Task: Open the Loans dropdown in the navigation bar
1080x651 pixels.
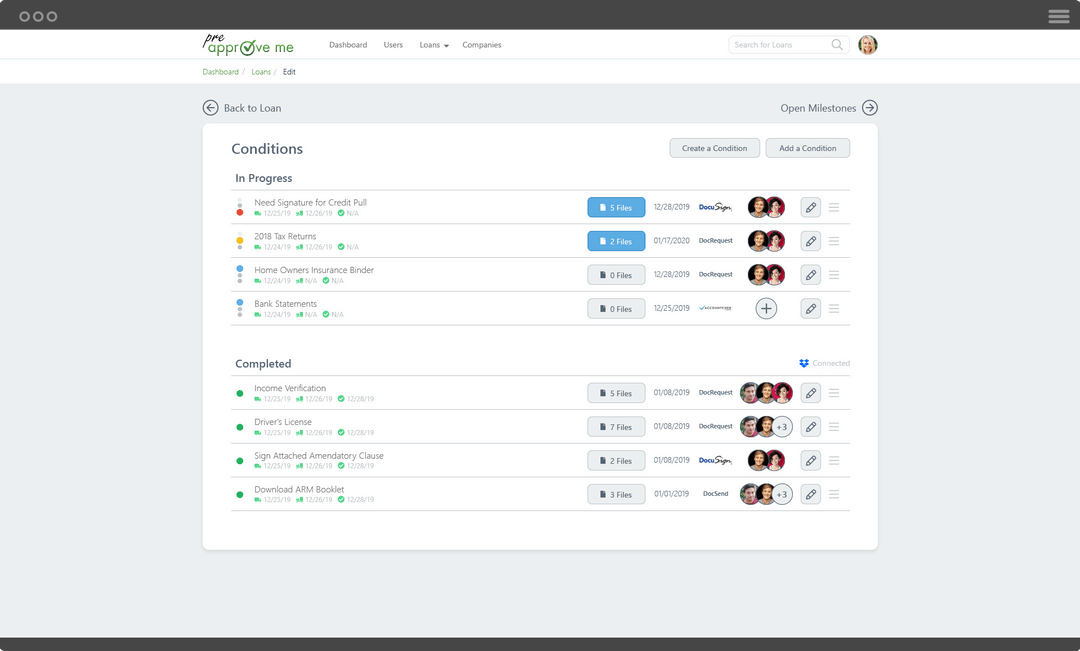Action: pyautogui.click(x=433, y=45)
